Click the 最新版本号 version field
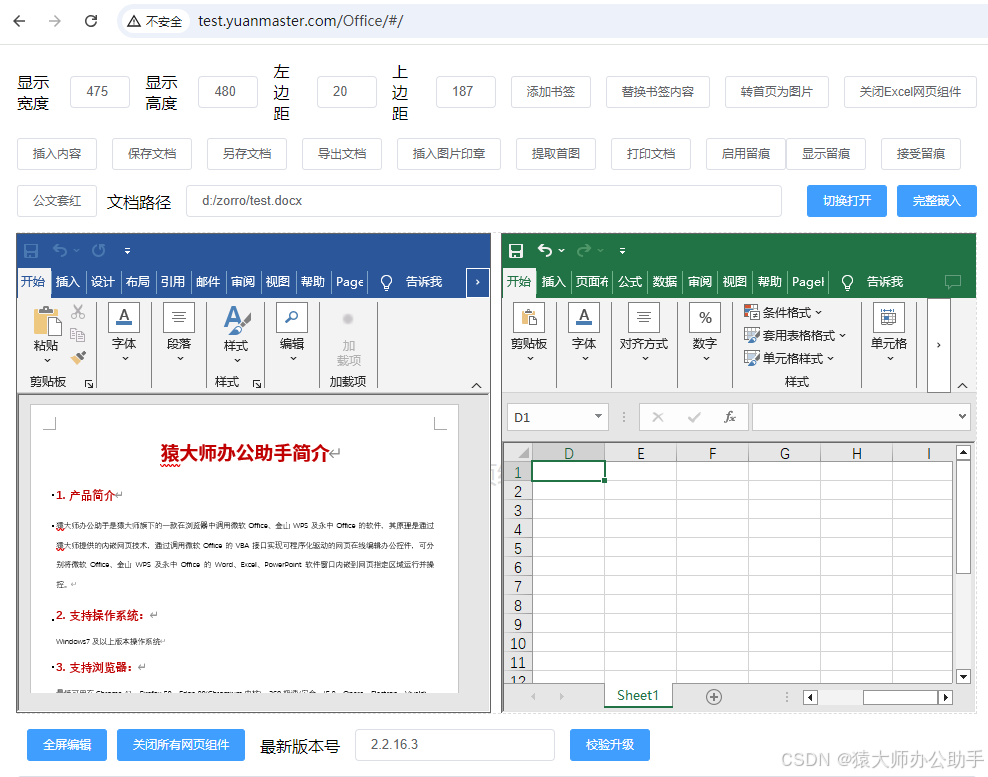The image size is (988, 777). [x=455, y=745]
